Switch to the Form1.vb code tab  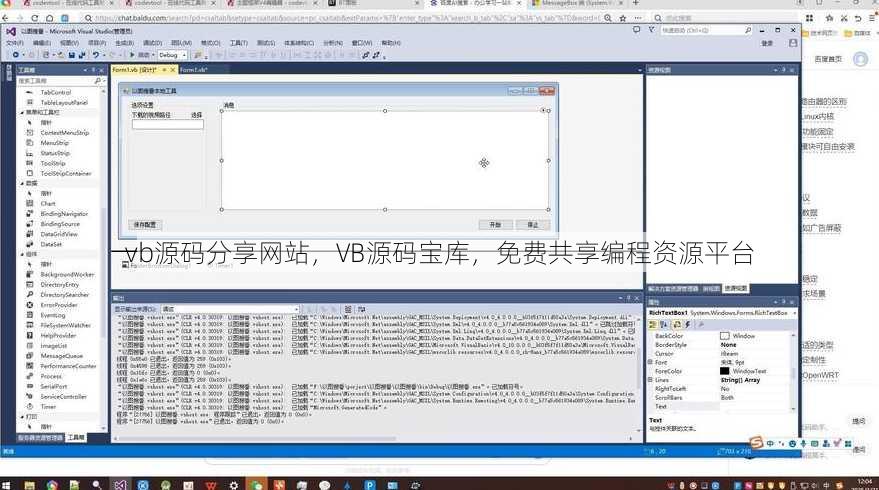[194, 70]
